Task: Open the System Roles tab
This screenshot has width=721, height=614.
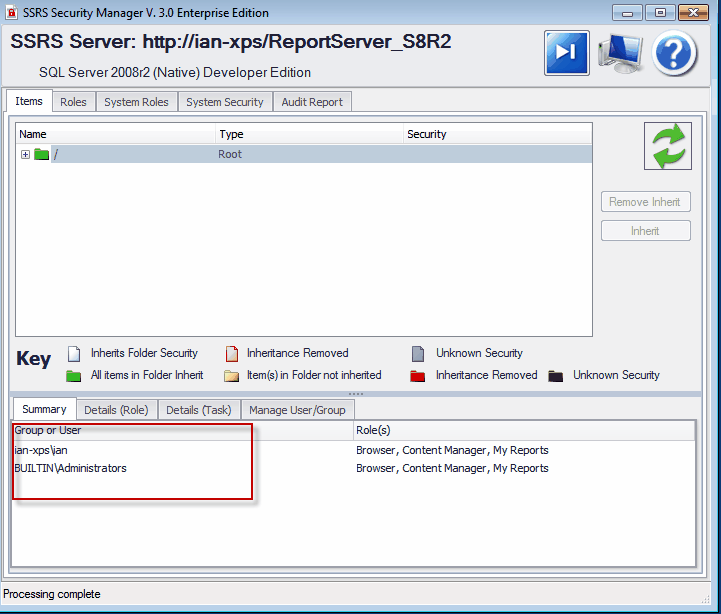Action: pyautogui.click(x=136, y=102)
